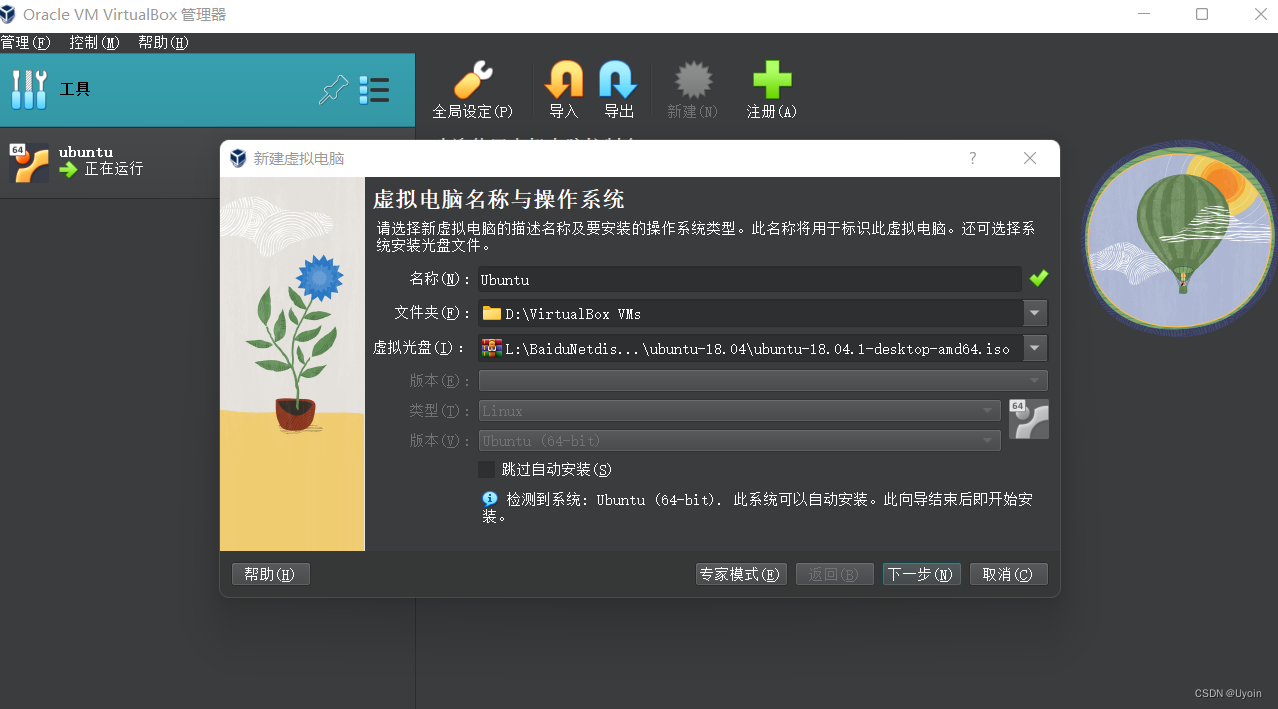Open the version Ubuntu (64-bit) dropdown
The width and height of the screenshot is (1278, 709).
click(x=739, y=440)
